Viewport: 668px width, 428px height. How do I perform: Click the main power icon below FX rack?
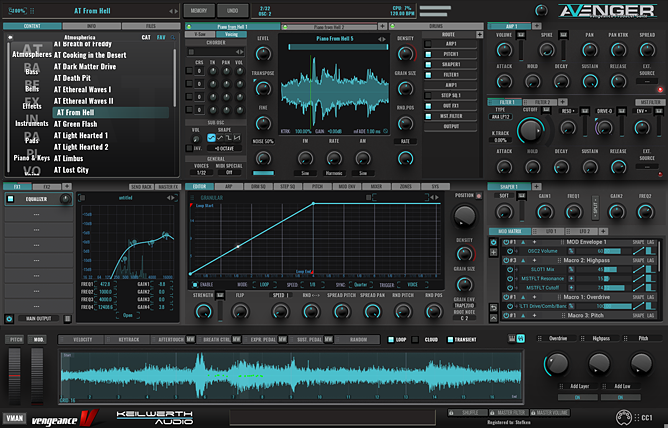pyautogui.click(x=9, y=319)
